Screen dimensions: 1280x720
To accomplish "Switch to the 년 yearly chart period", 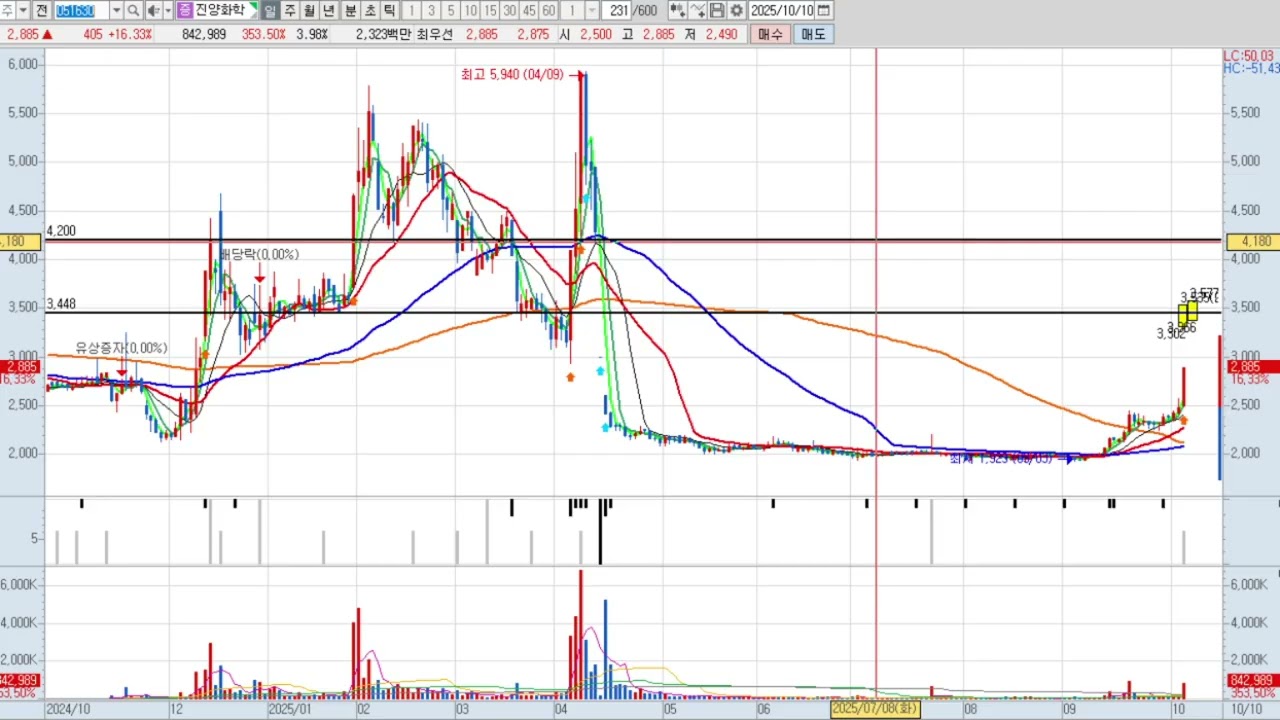I will 328,10.
